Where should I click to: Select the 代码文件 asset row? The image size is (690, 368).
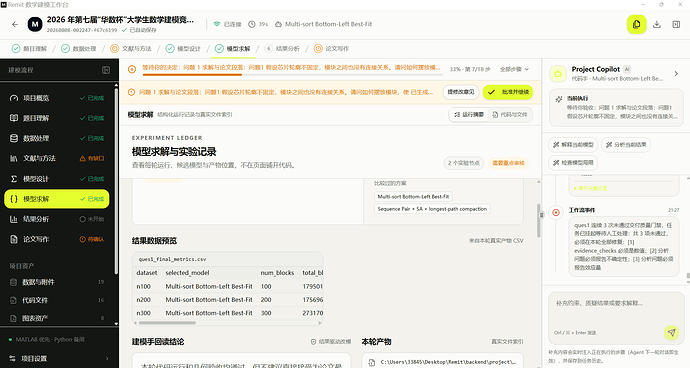click(57, 300)
